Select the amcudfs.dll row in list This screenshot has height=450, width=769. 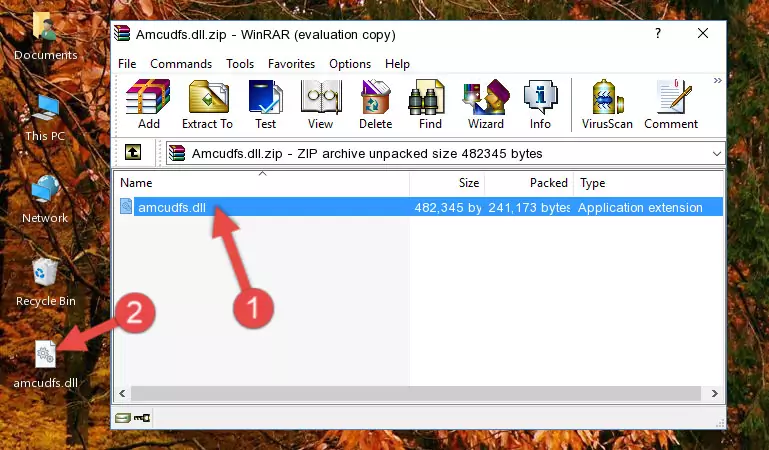pos(420,207)
